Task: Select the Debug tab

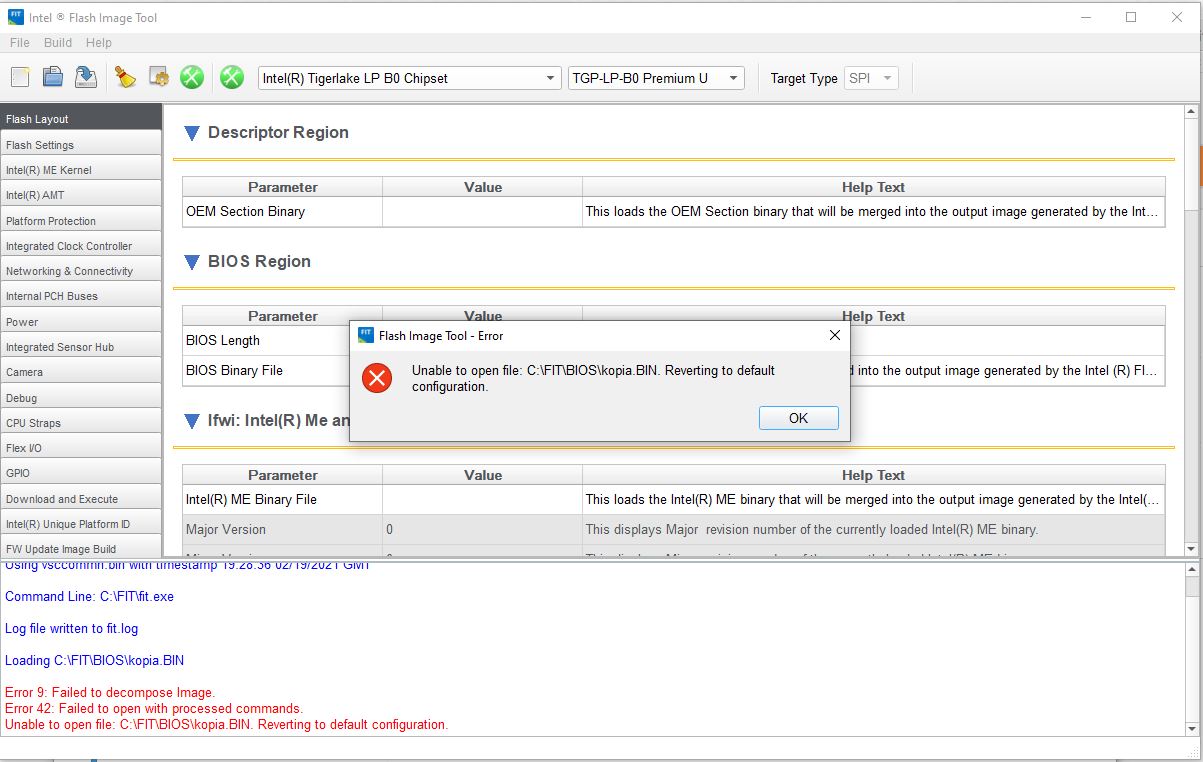Action: [x=80, y=397]
